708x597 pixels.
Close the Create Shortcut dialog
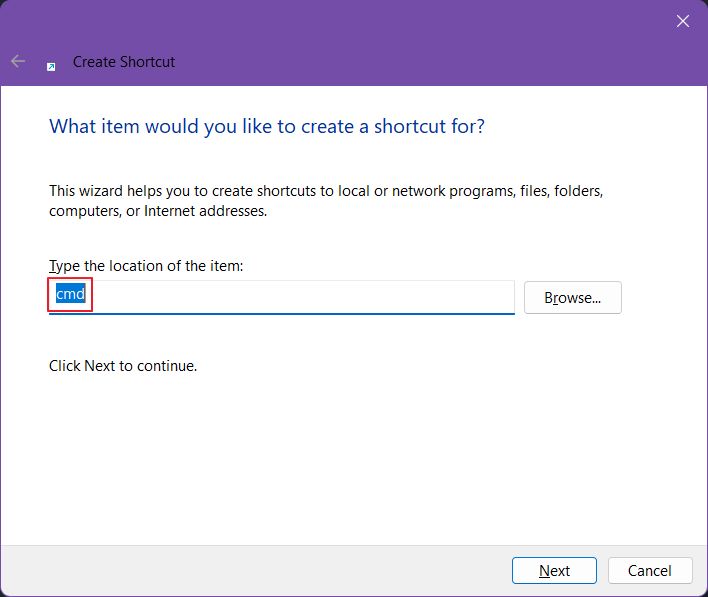[683, 21]
